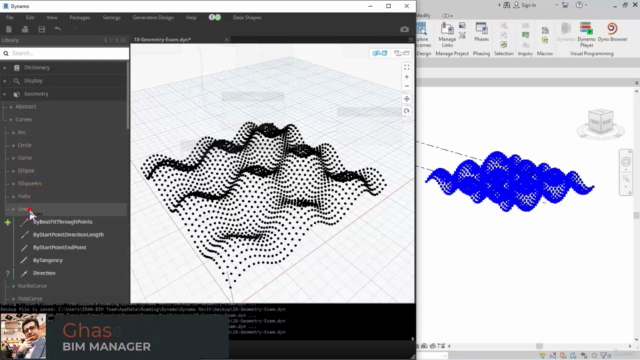The image size is (640, 360).
Task: Click the shopping cart icon in Revit title bar
Action: click(565, 5)
